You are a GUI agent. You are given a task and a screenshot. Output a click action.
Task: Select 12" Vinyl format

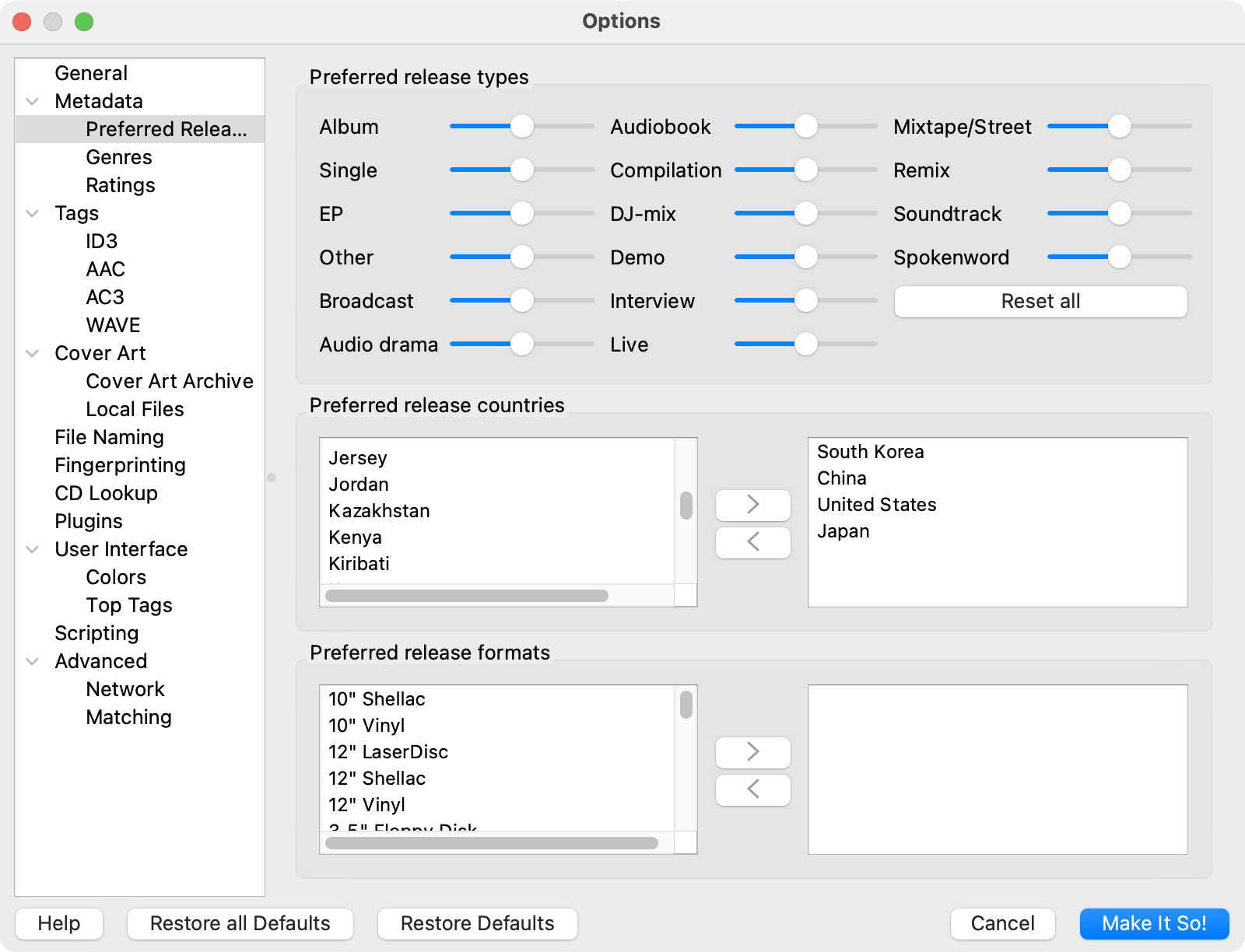(x=497, y=805)
